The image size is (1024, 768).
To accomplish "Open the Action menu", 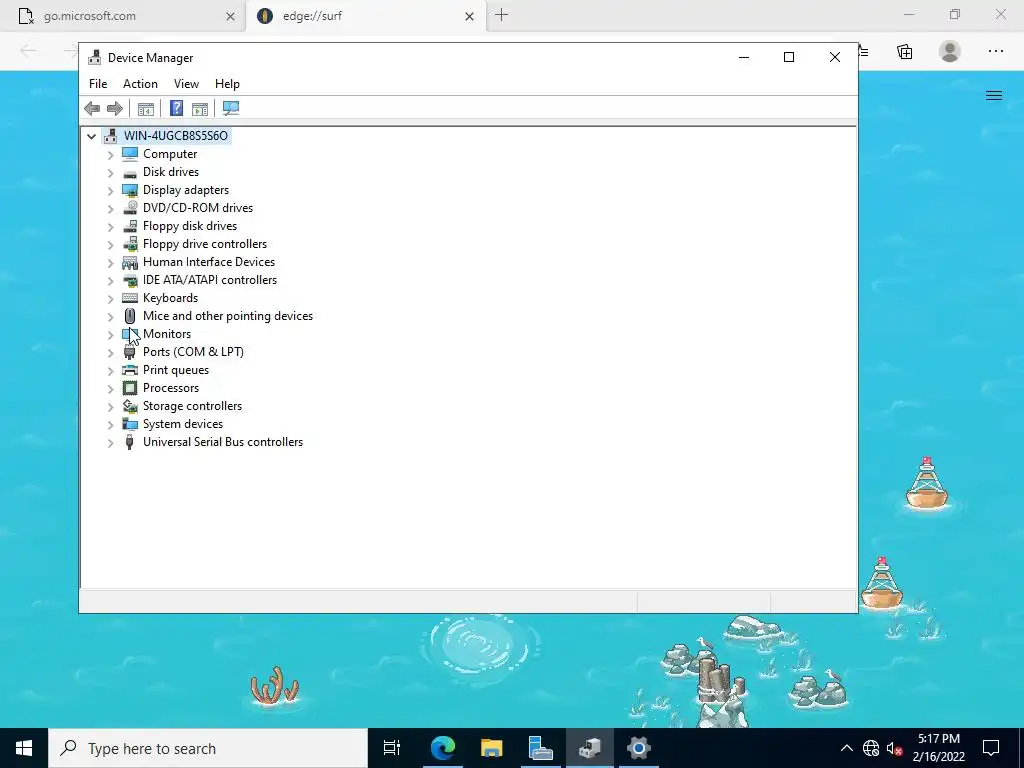I will point(140,84).
